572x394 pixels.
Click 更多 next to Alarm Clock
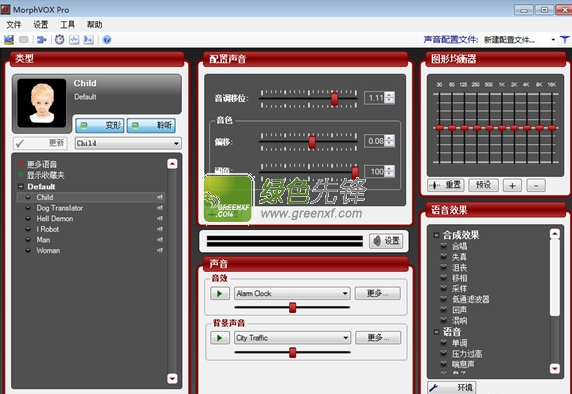pos(378,293)
